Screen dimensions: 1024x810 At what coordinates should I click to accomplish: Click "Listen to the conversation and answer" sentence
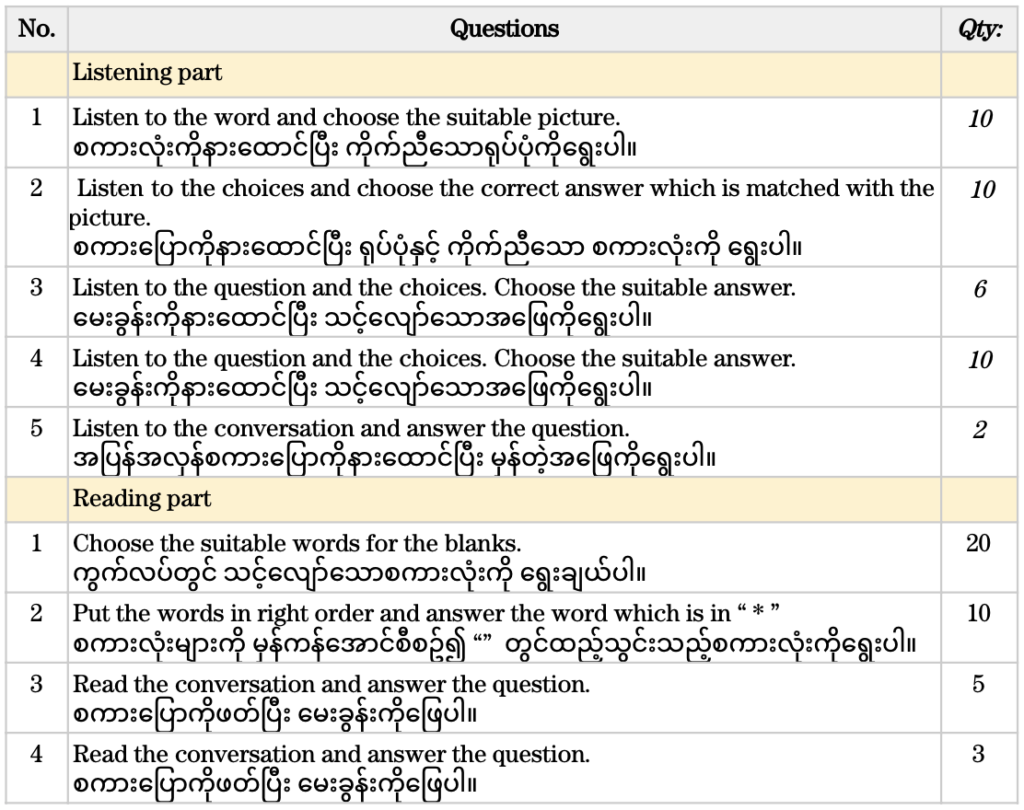pyautogui.click(x=351, y=429)
